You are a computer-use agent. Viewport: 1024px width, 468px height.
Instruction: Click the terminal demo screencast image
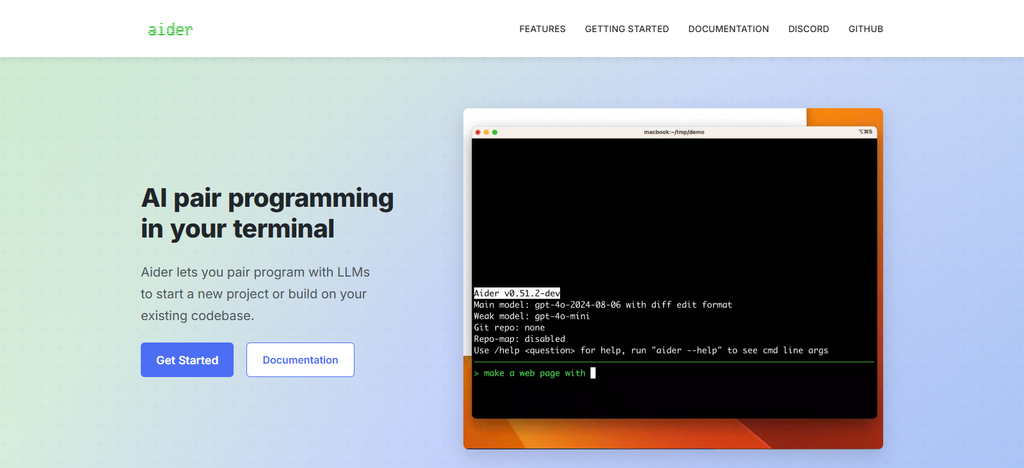click(673, 279)
